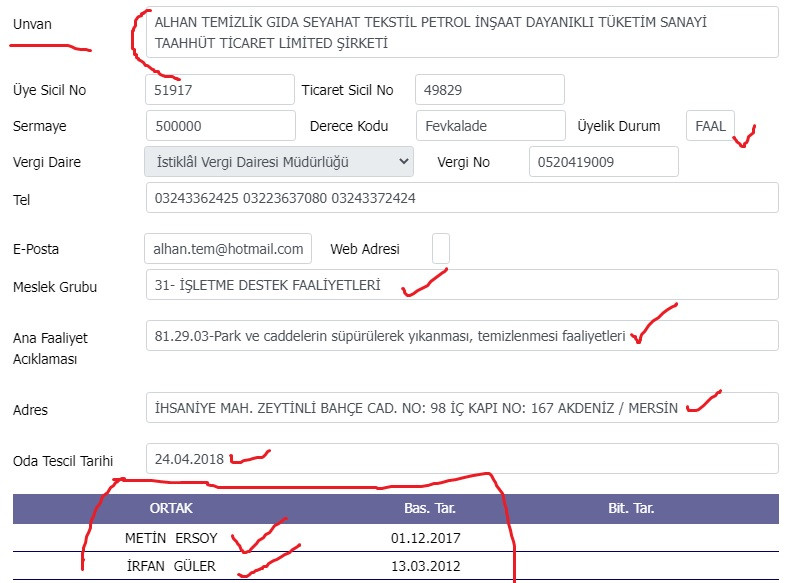This screenshot has width=788, height=583.
Task: Select the Ana Faaliyet Açıklaması field
Action: tap(460, 336)
